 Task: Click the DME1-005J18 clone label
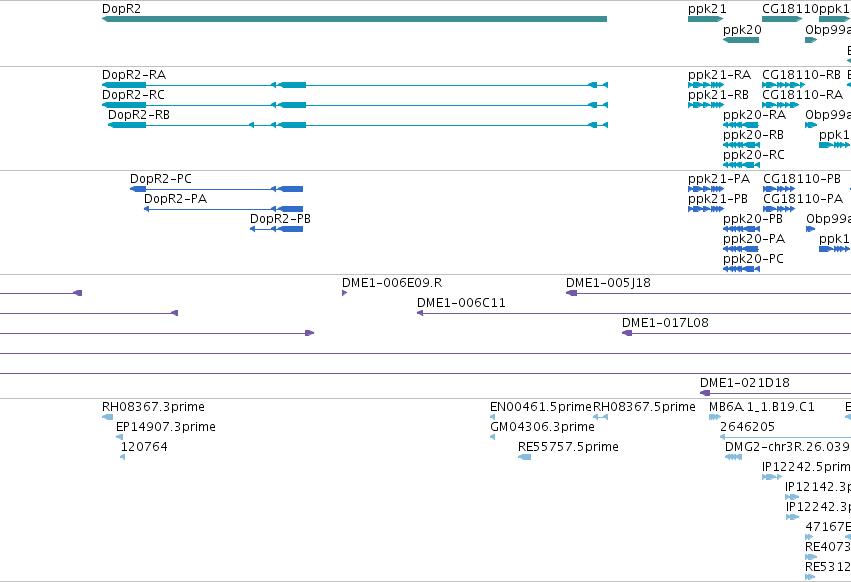click(x=608, y=283)
